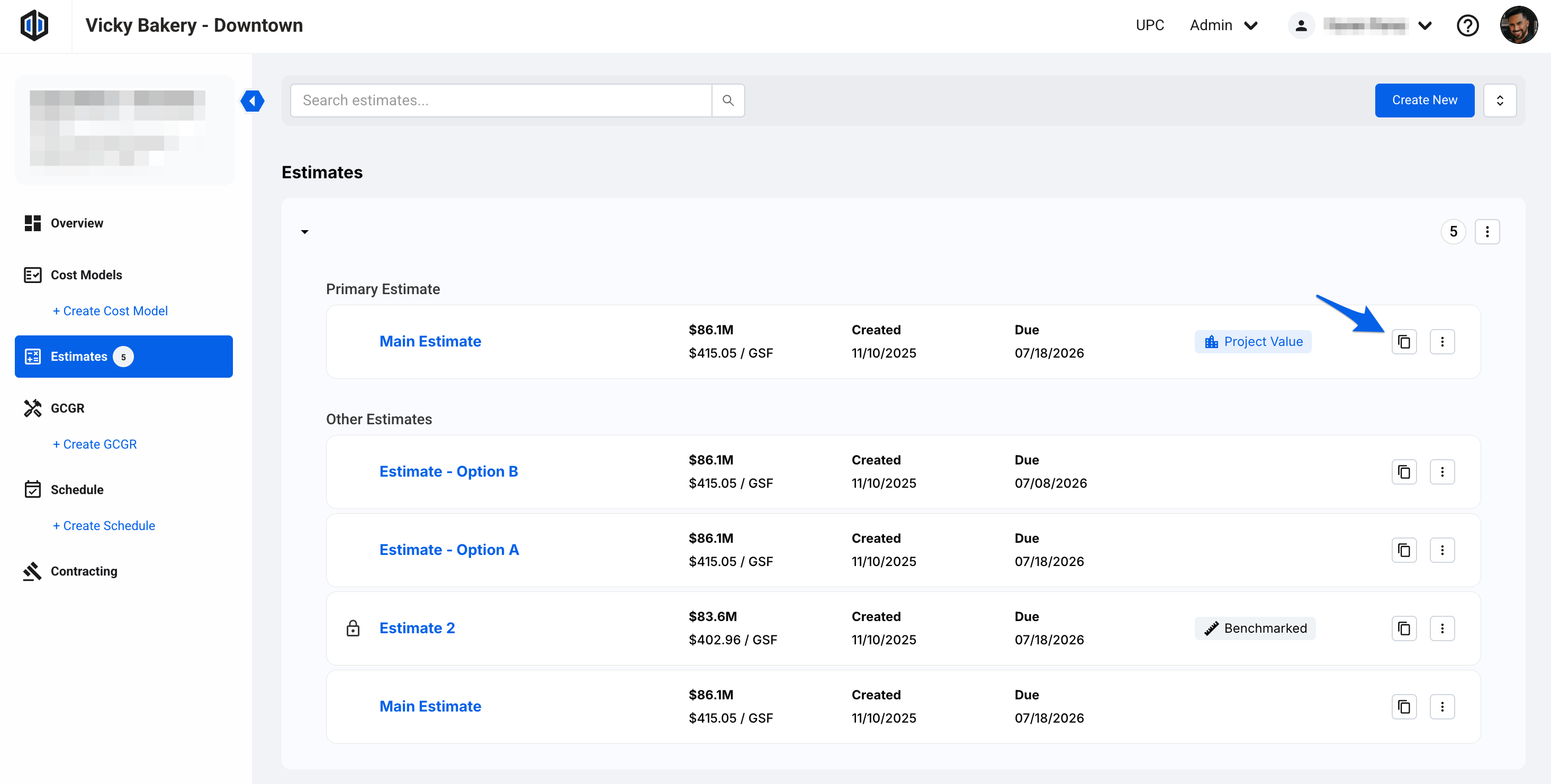Image resolution: width=1551 pixels, height=784 pixels.
Task: Open Contracting in the sidebar
Action: click(84, 571)
